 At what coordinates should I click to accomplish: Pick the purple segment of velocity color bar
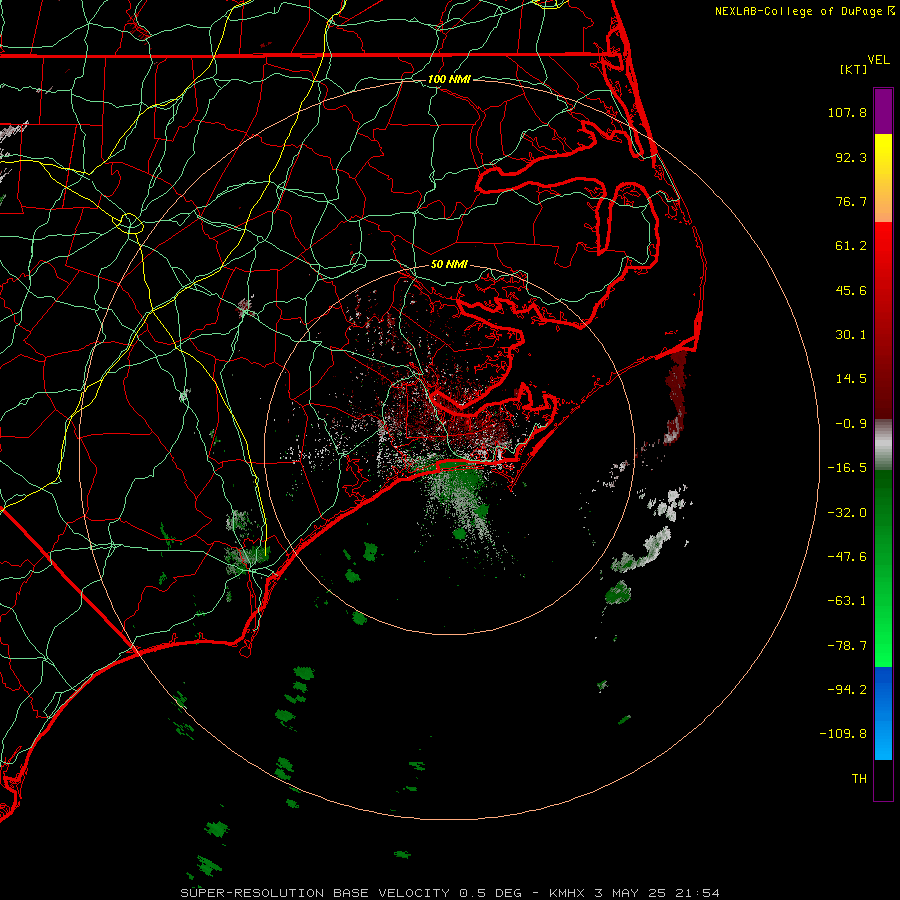[883, 112]
